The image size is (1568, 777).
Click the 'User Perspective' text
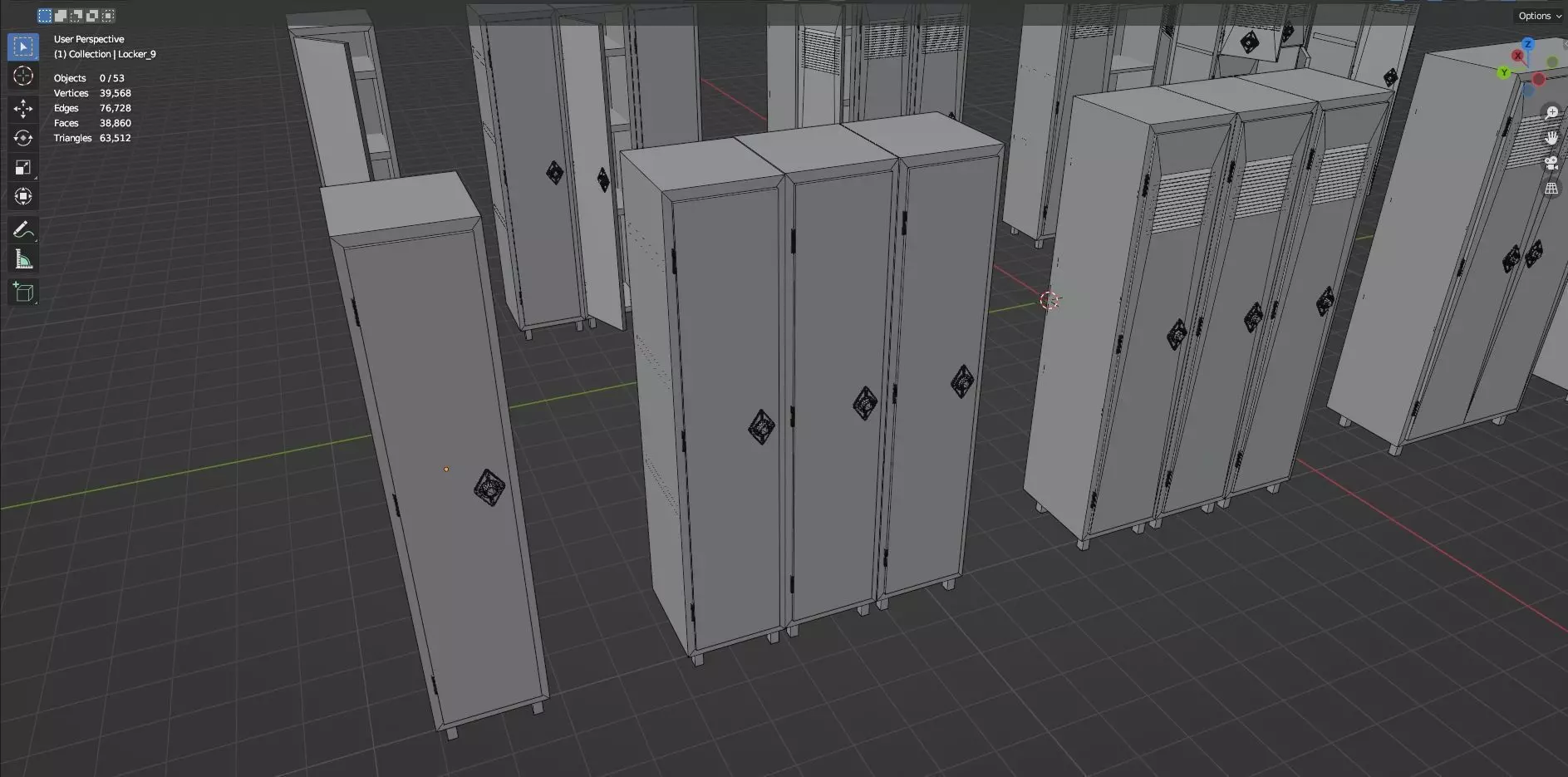click(x=89, y=39)
